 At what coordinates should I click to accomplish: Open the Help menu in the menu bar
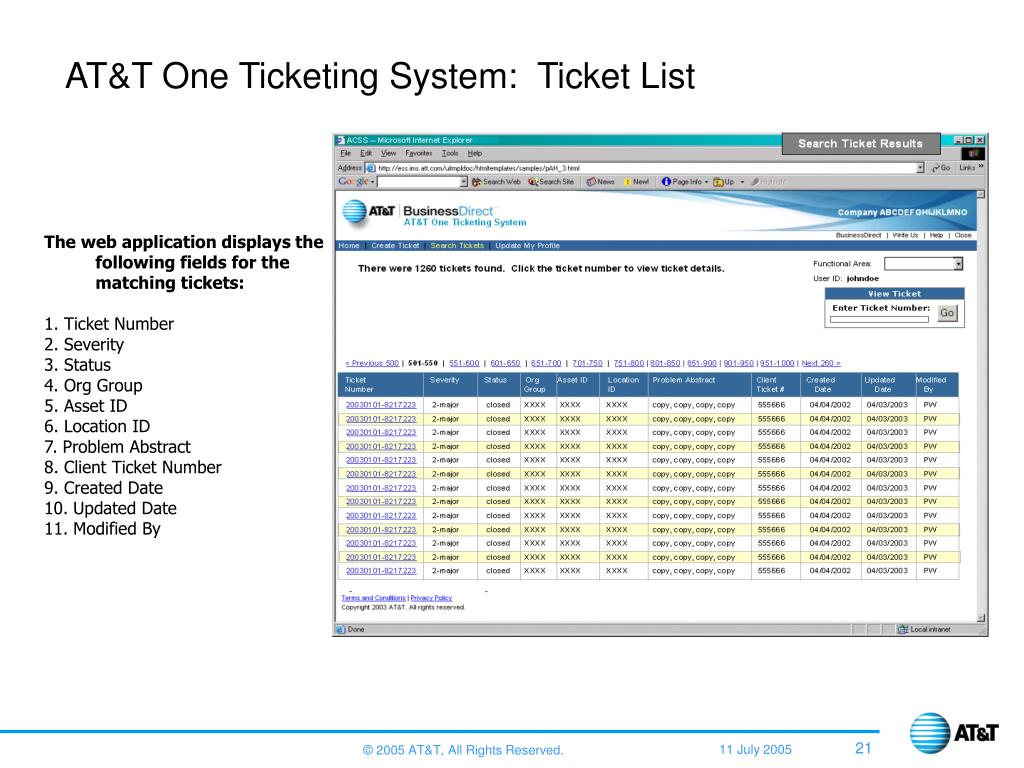click(475, 153)
